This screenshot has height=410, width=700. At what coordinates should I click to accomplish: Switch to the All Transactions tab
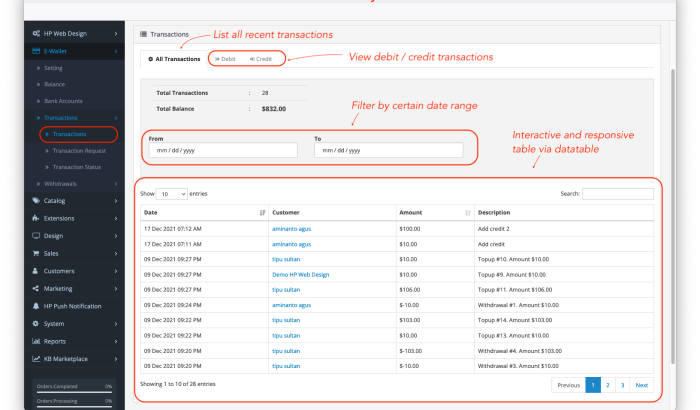pos(174,59)
